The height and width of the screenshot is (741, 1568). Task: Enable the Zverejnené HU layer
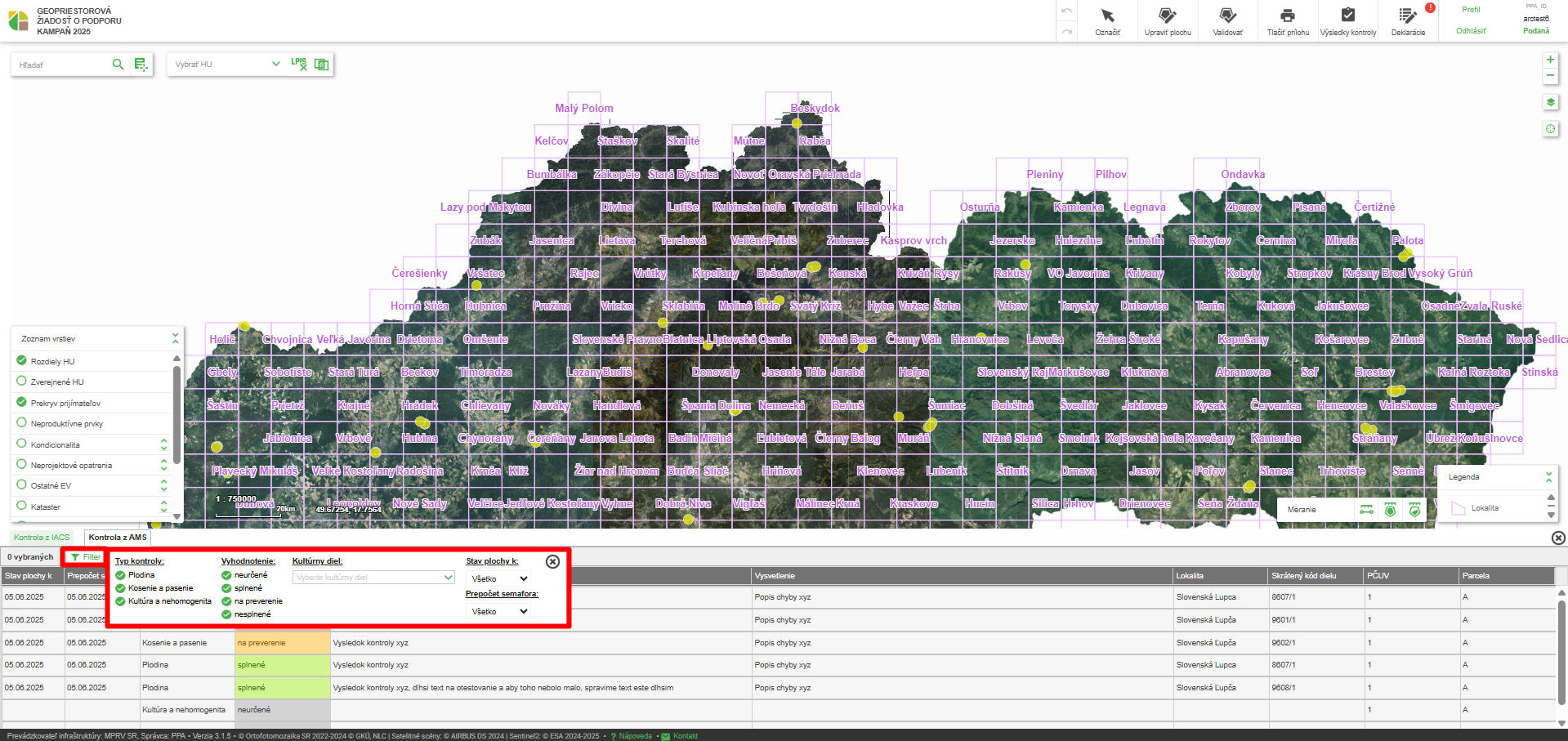(22, 381)
